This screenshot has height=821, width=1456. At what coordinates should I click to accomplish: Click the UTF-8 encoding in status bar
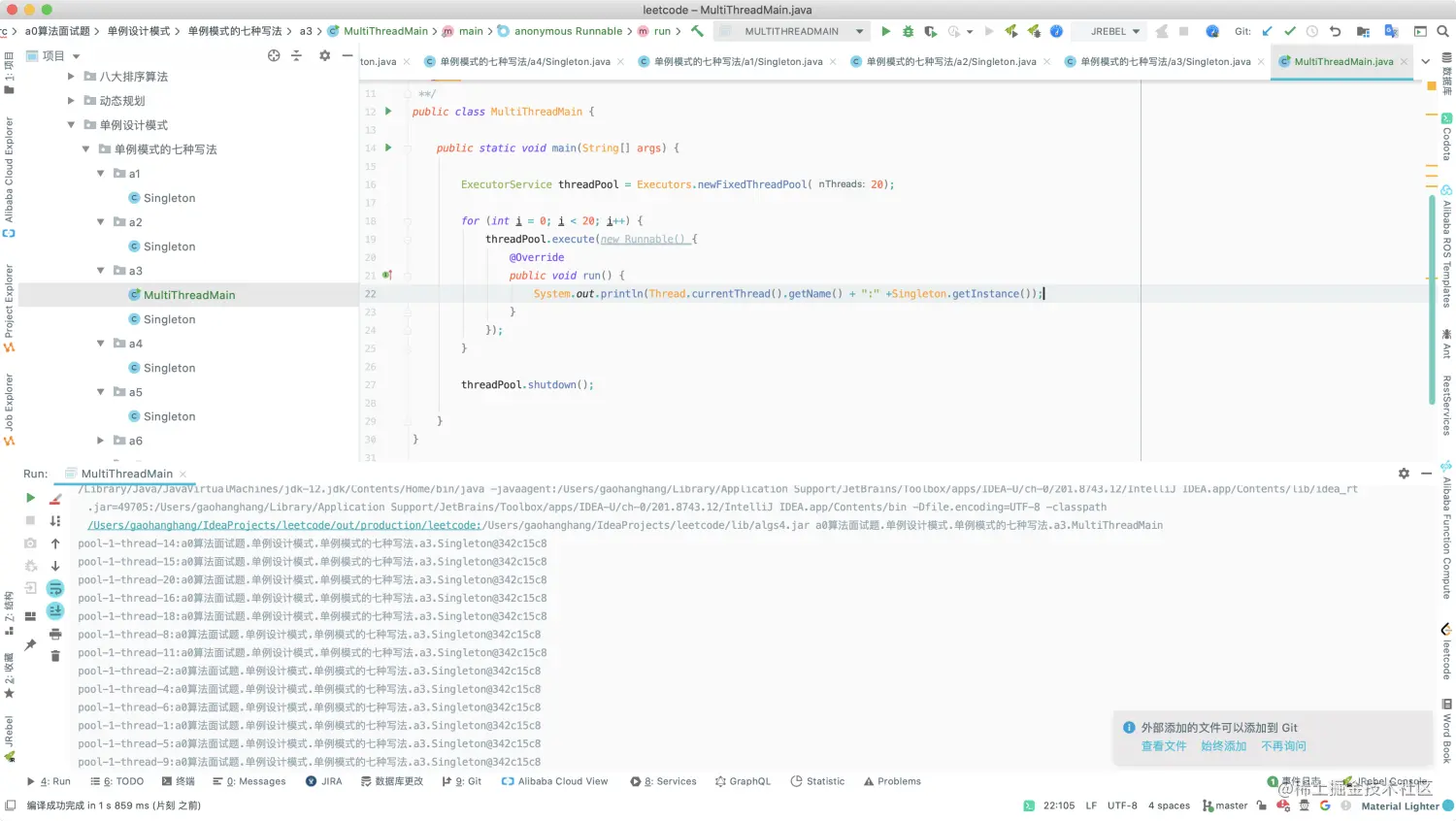pyautogui.click(x=1122, y=805)
